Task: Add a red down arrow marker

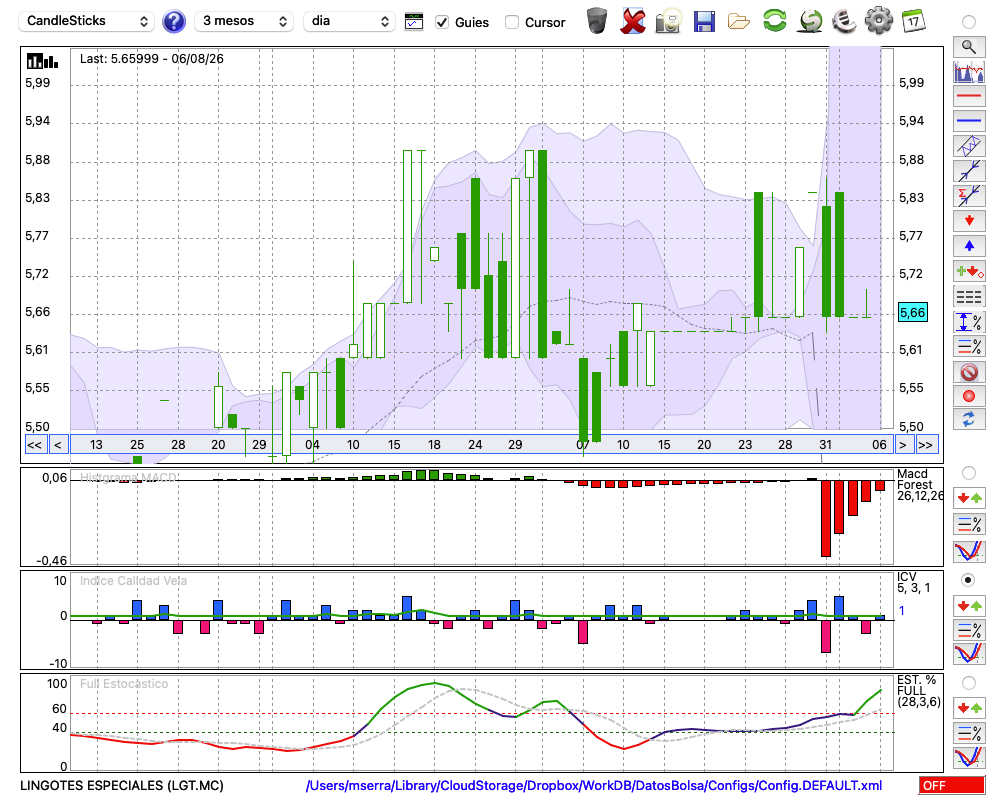Action: (x=969, y=221)
